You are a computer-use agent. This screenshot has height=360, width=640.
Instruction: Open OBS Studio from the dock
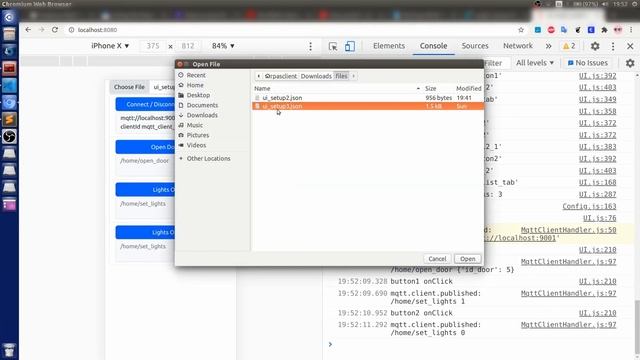point(9,136)
